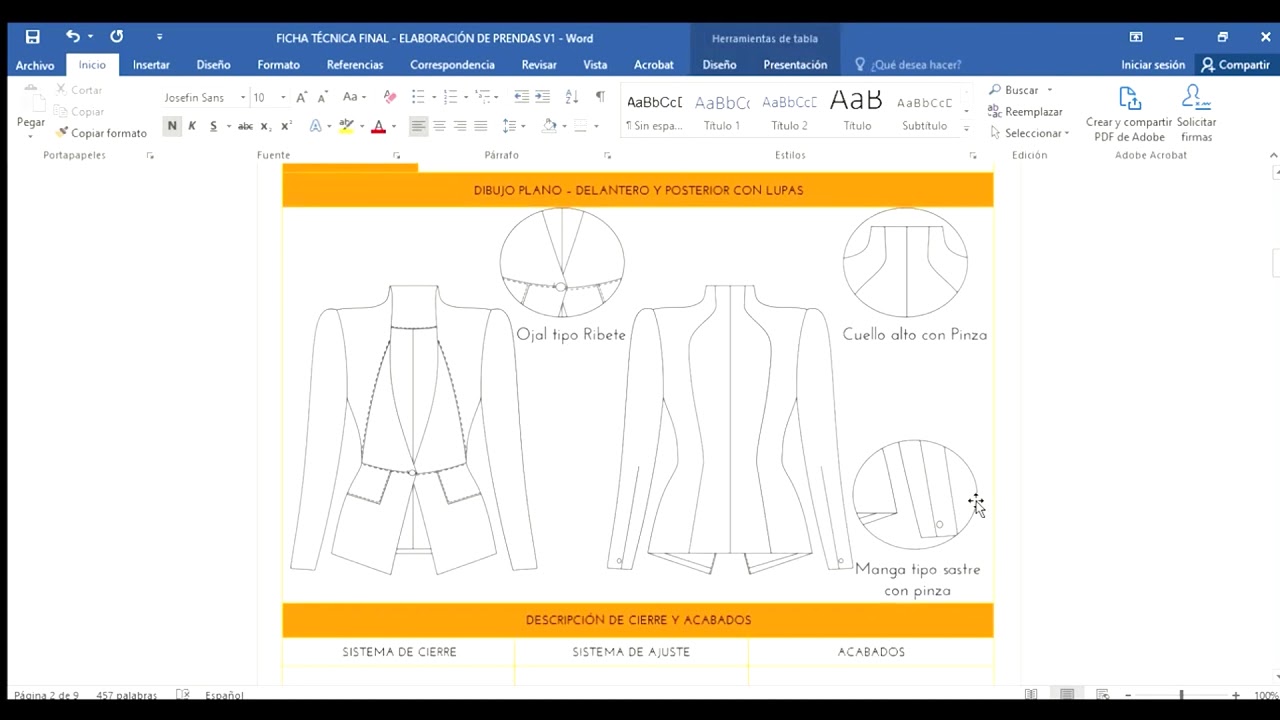Toggle show paragraph marks
1280x720 pixels.
click(600, 97)
